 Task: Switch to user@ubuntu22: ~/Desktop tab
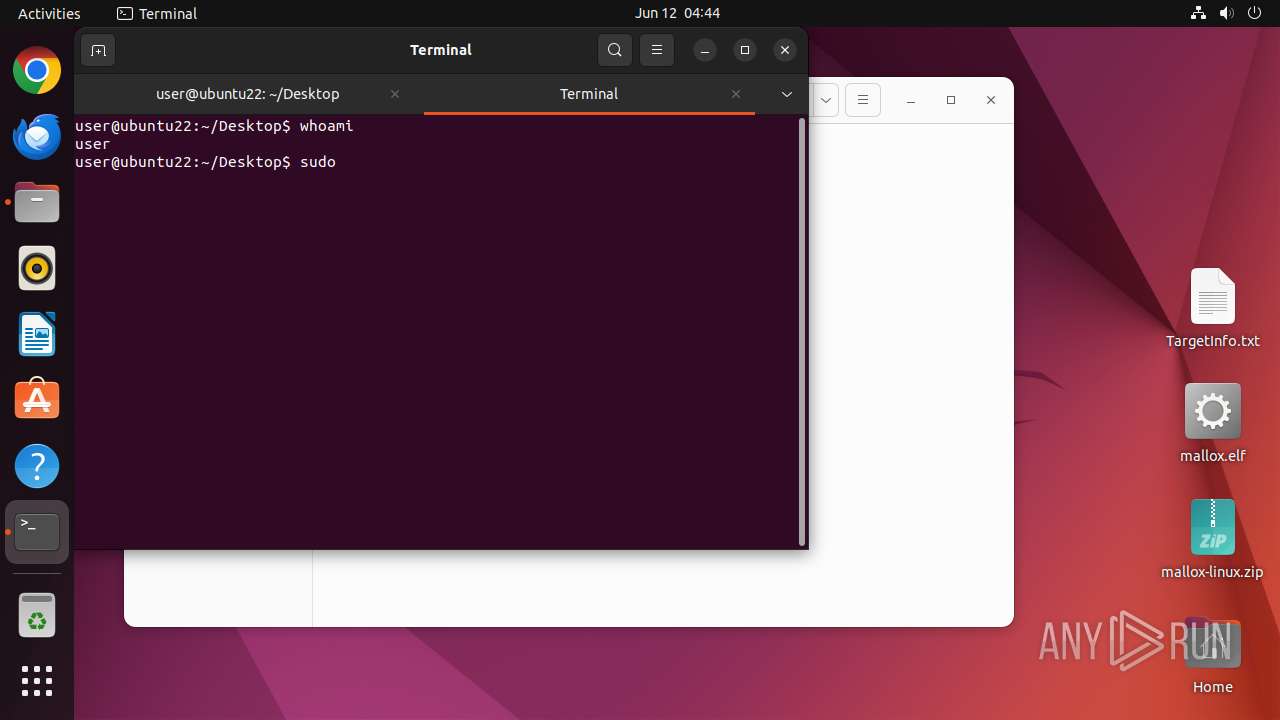pos(248,94)
